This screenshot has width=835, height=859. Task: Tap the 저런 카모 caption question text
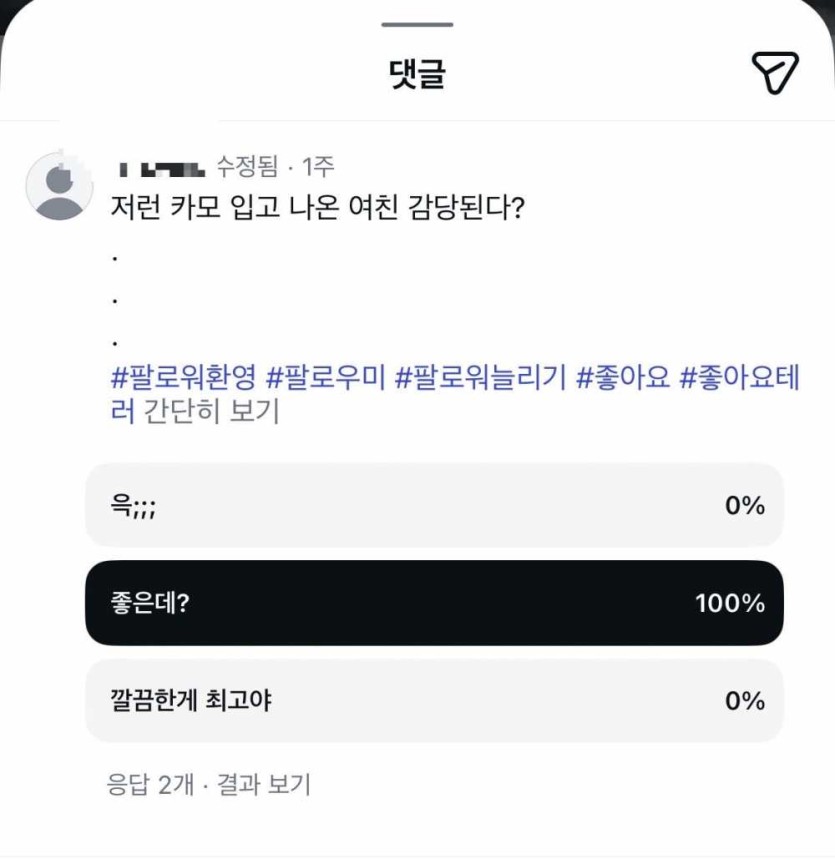pyautogui.click(x=318, y=210)
